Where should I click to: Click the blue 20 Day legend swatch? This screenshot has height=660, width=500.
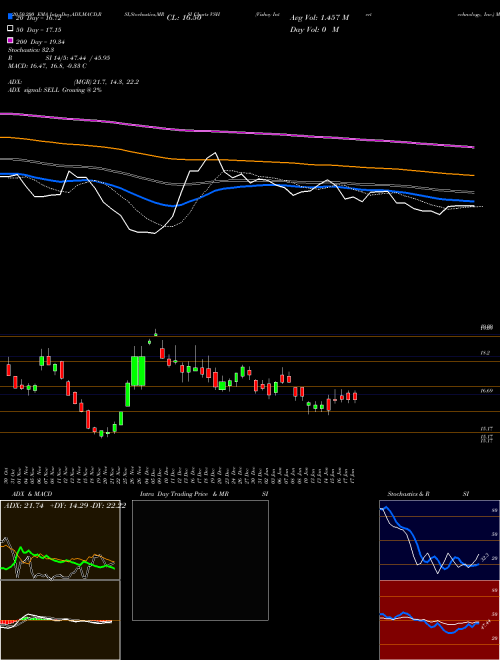pos(10,18)
